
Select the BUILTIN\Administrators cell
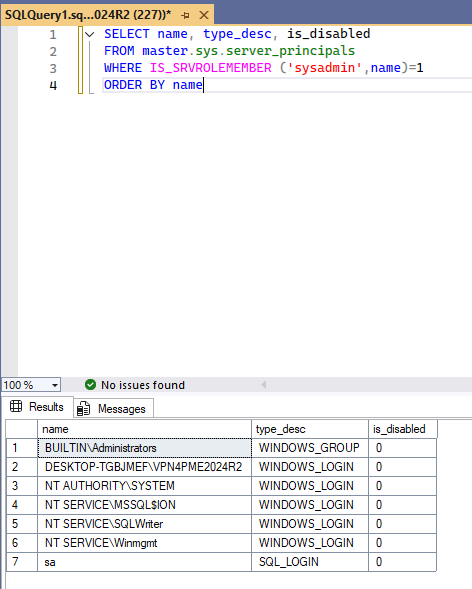145,448
